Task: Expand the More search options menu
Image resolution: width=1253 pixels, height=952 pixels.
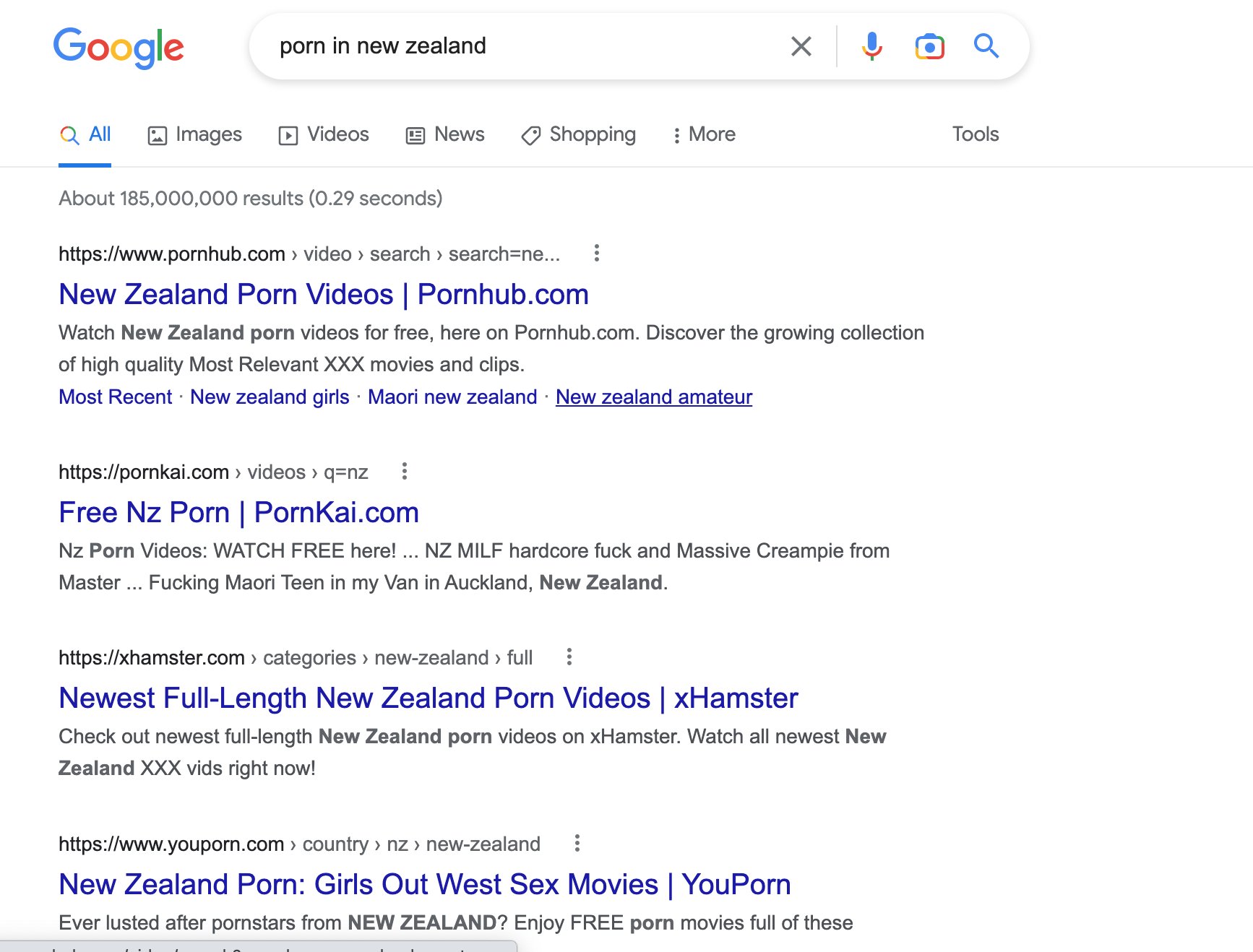Action: coord(704,134)
